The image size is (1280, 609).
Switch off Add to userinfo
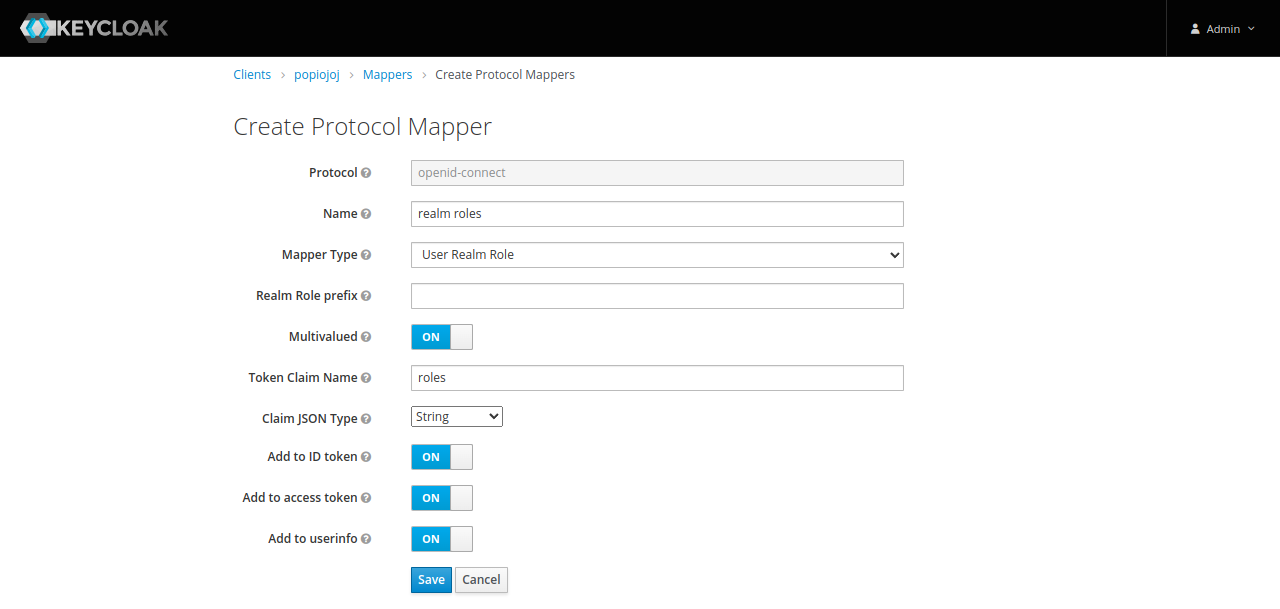click(441, 538)
